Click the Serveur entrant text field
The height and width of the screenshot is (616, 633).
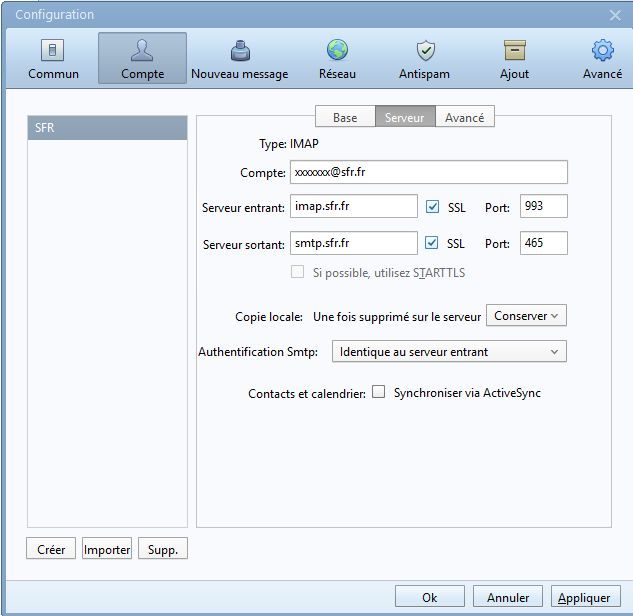353,207
